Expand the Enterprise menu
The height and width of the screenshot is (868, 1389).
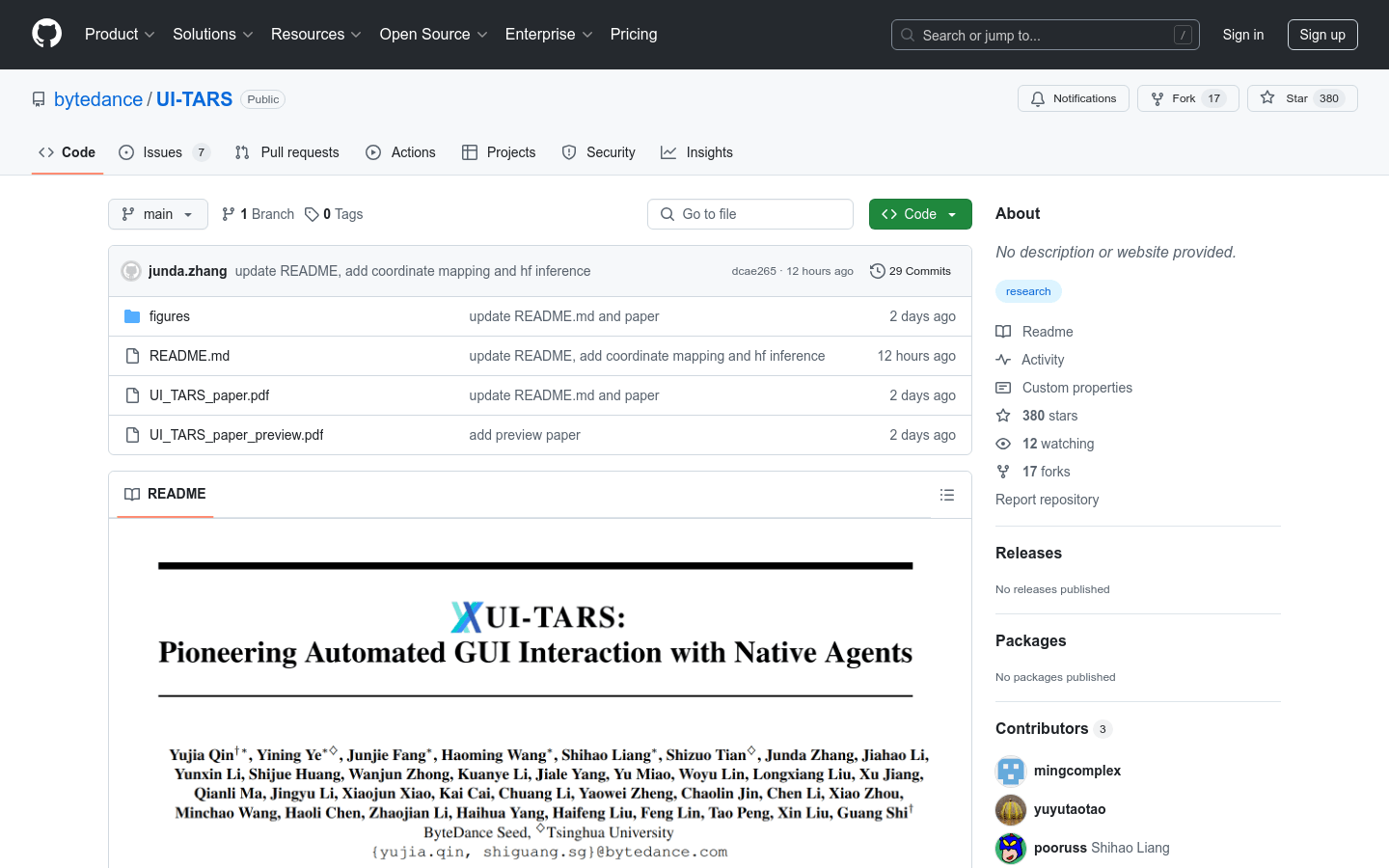[x=549, y=35]
